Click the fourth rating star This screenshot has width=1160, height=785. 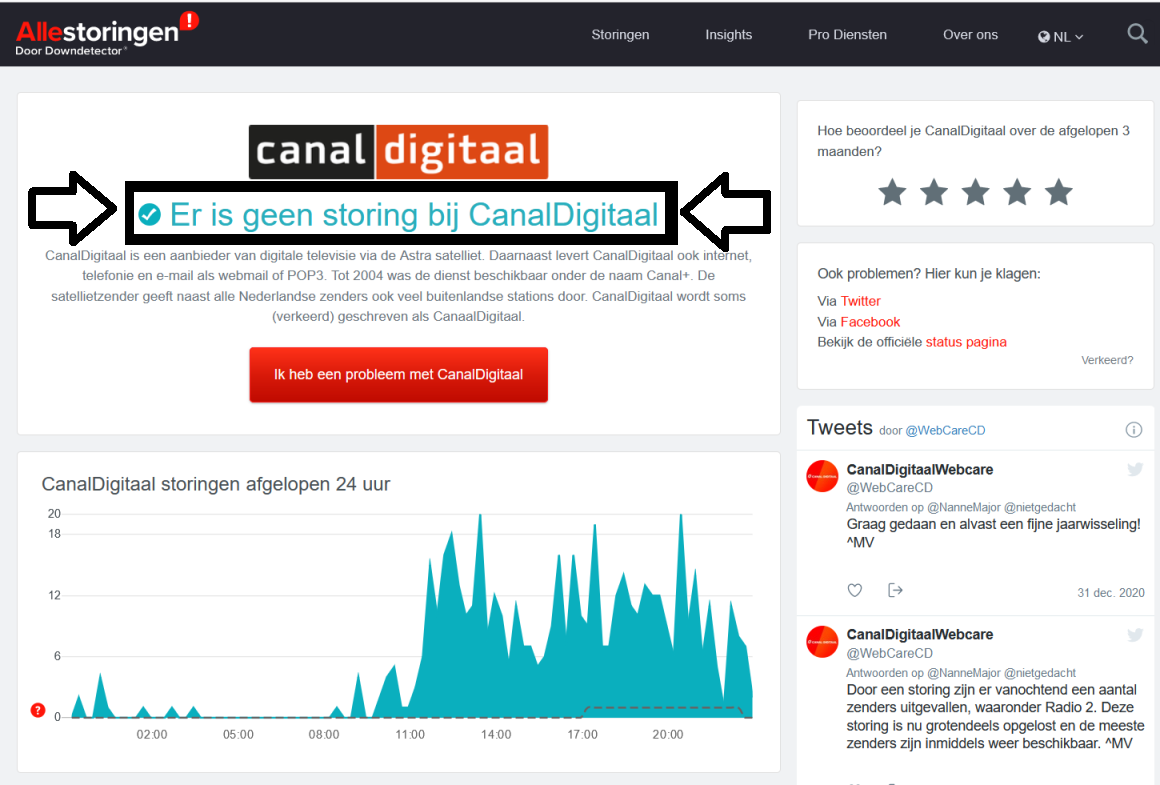coord(1017,192)
